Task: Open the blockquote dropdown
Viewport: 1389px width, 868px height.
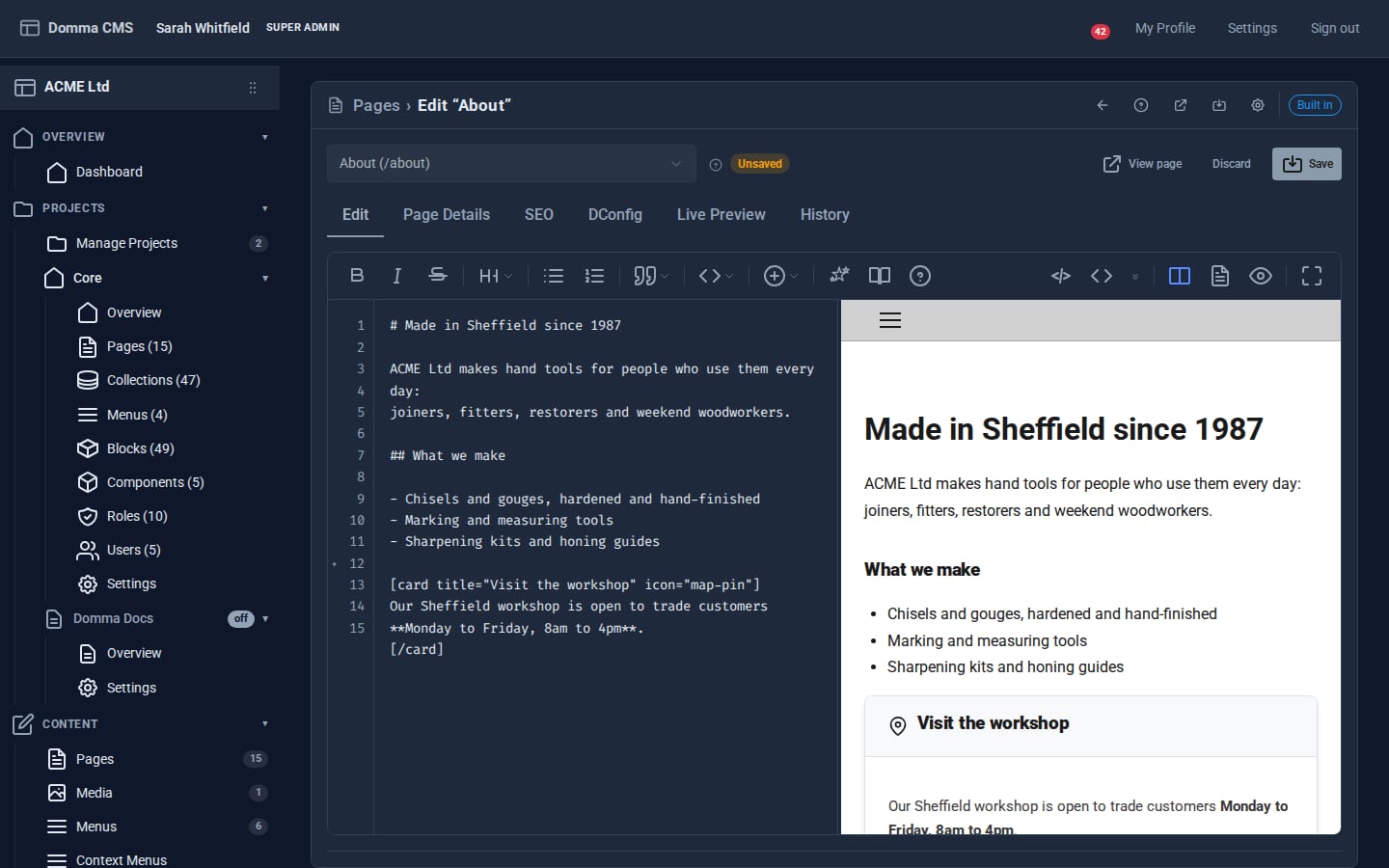Action: (x=651, y=276)
